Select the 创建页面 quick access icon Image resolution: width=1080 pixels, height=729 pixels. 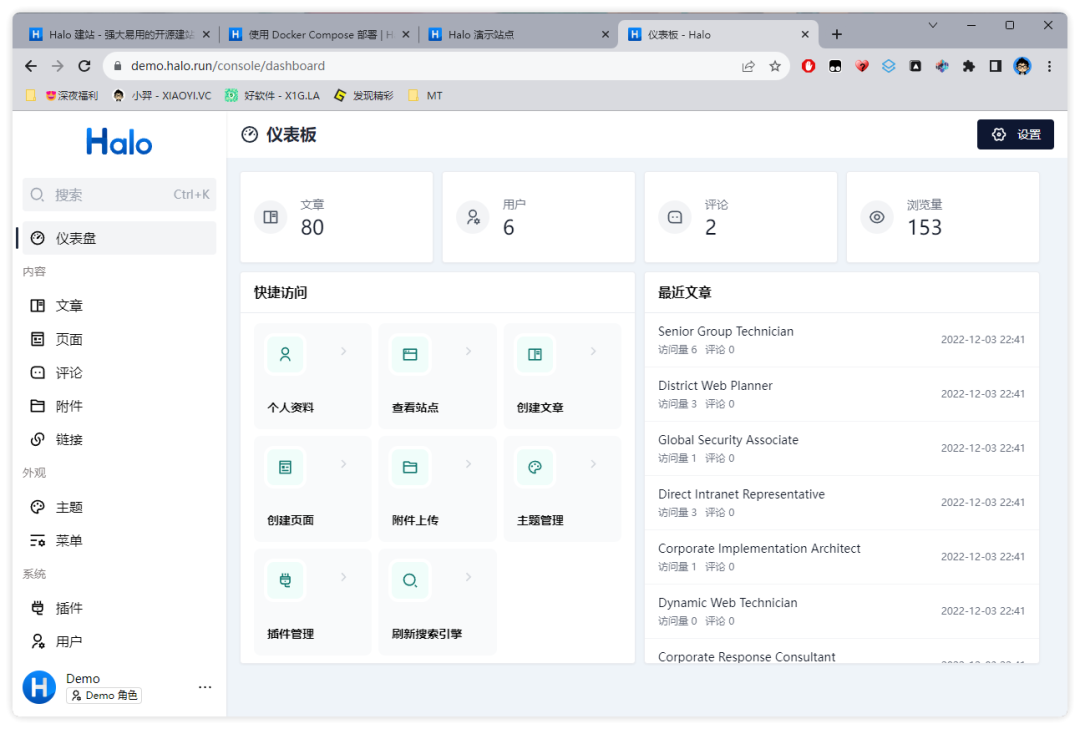tap(285, 467)
